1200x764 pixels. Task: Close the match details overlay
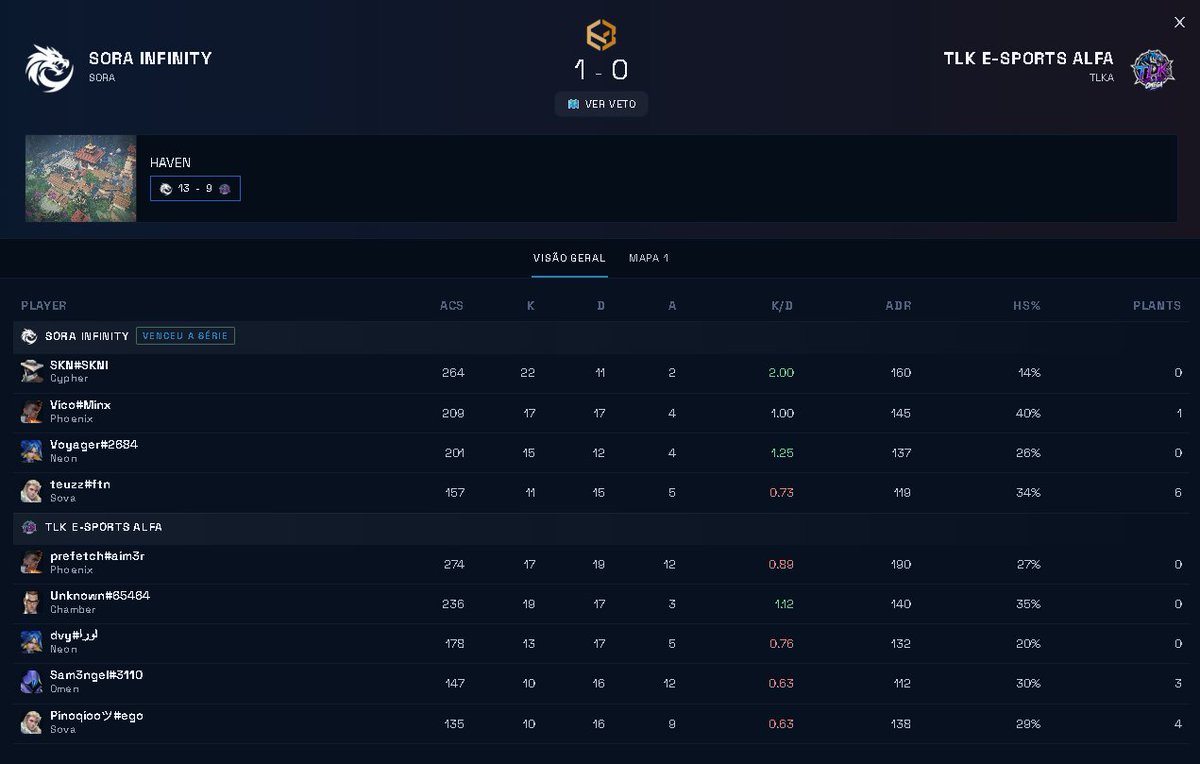[x=1179, y=22]
